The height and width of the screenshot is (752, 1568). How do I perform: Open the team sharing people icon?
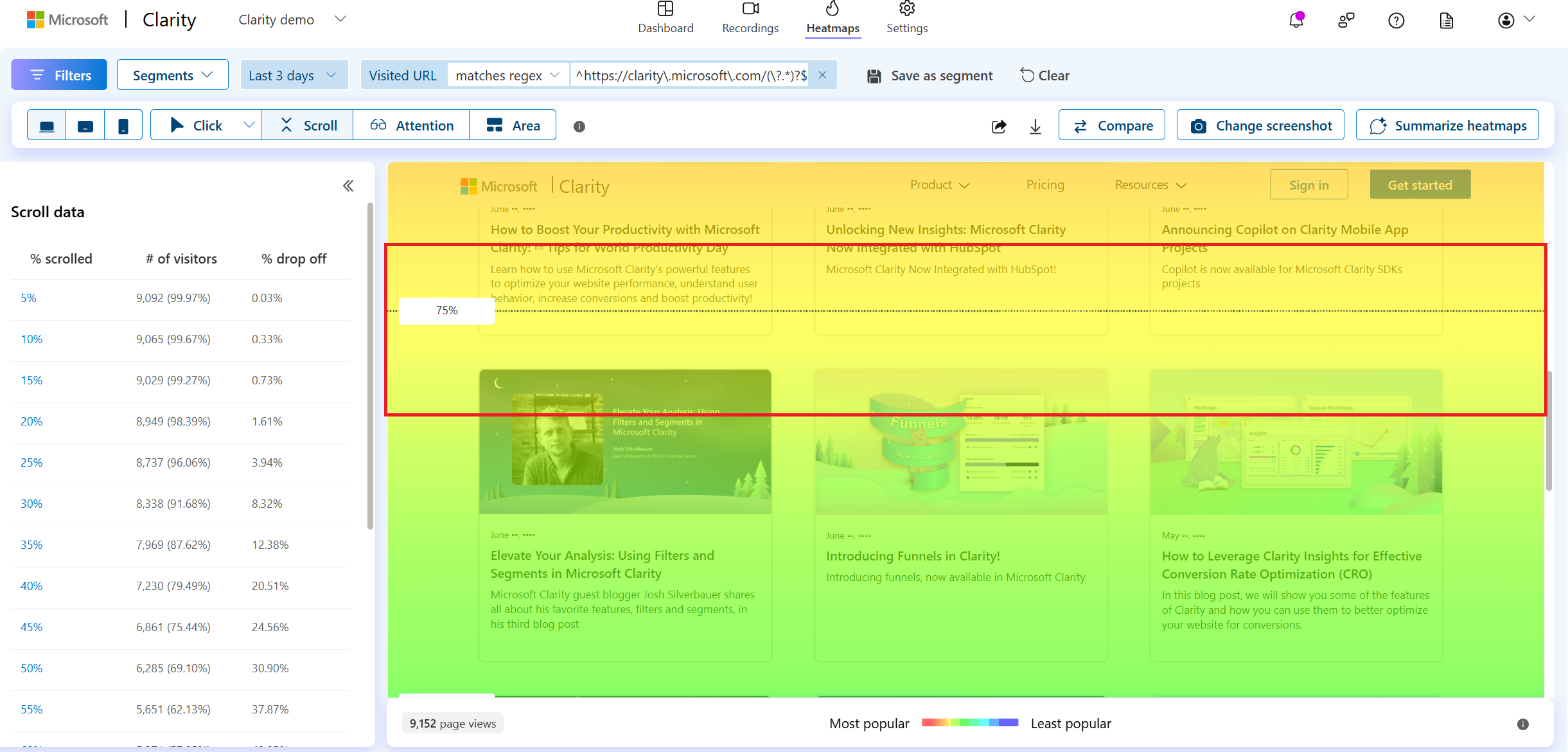(x=1346, y=21)
